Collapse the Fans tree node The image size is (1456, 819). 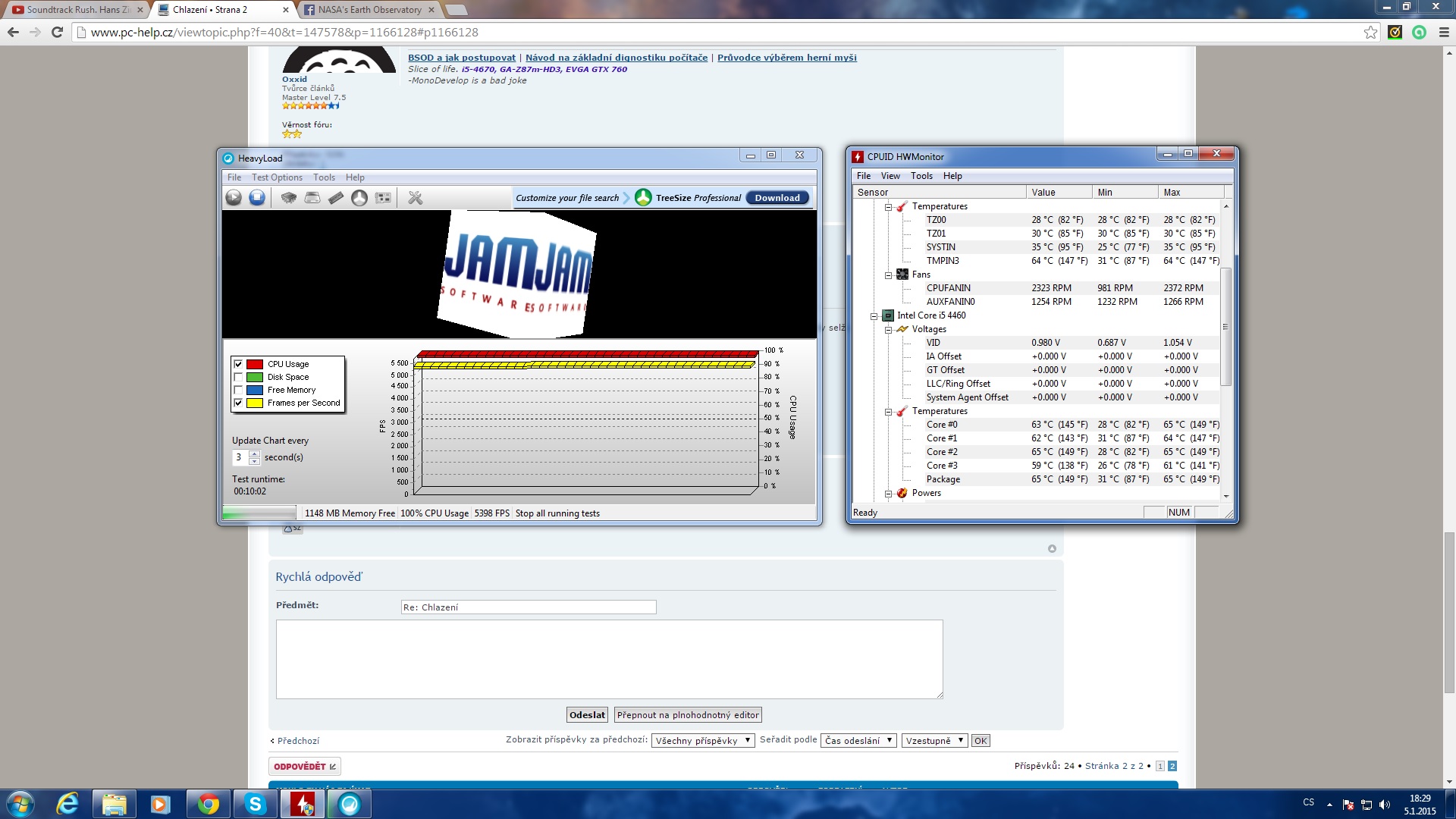tap(888, 275)
